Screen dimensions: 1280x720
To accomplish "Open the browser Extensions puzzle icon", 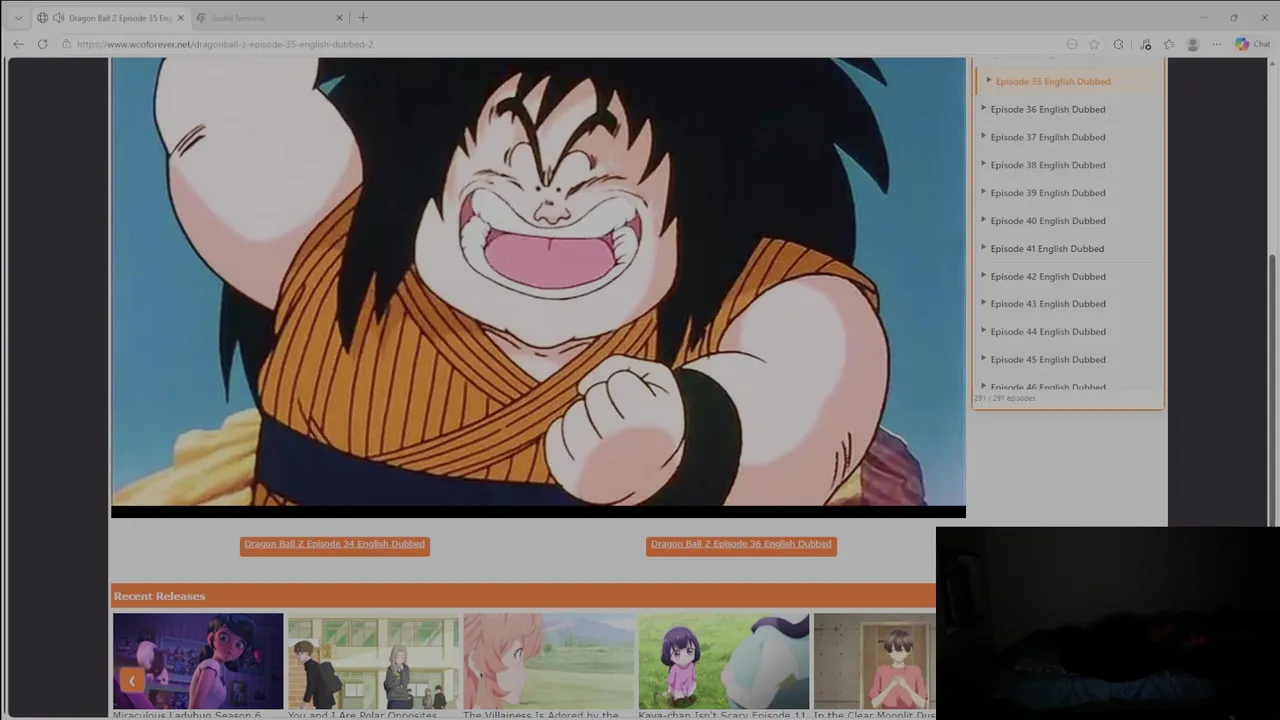I will pos(1118,44).
